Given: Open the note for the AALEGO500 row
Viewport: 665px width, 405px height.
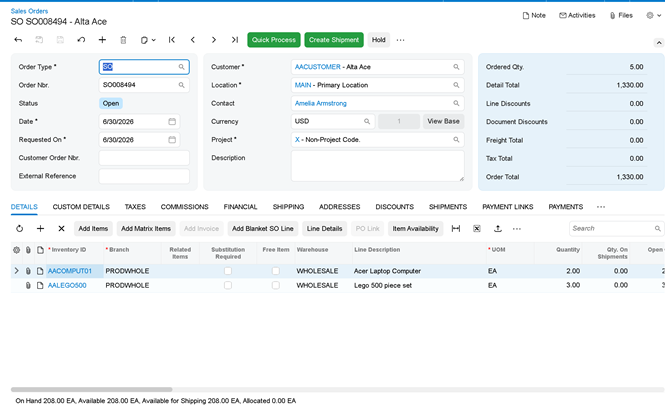Looking at the screenshot, I should (40, 285).
